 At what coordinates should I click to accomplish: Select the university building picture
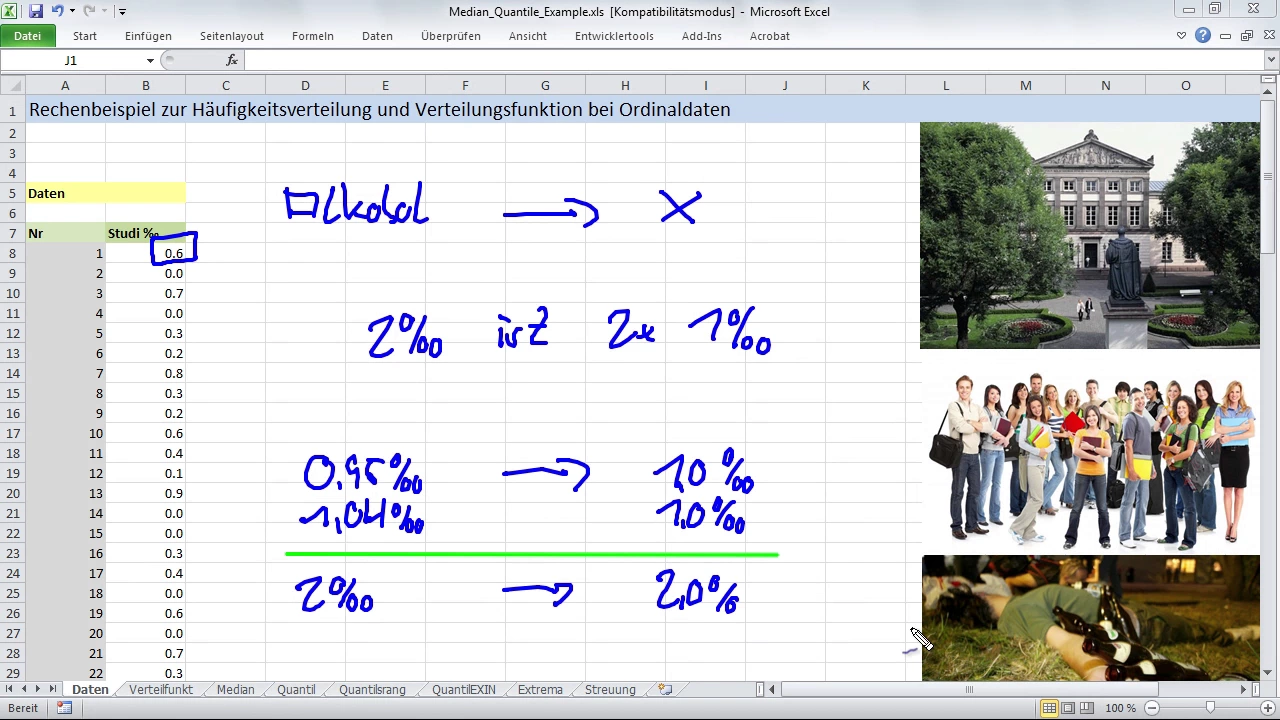[1090, 235]
